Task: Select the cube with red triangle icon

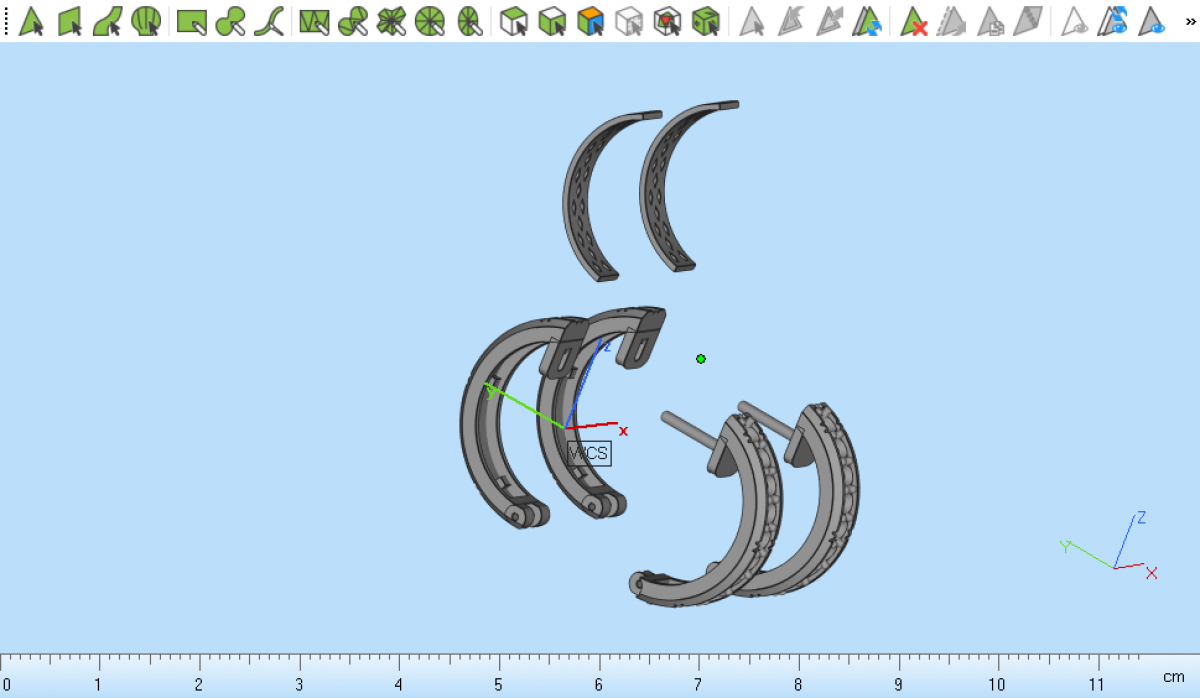Action: [x=667, y=20]
